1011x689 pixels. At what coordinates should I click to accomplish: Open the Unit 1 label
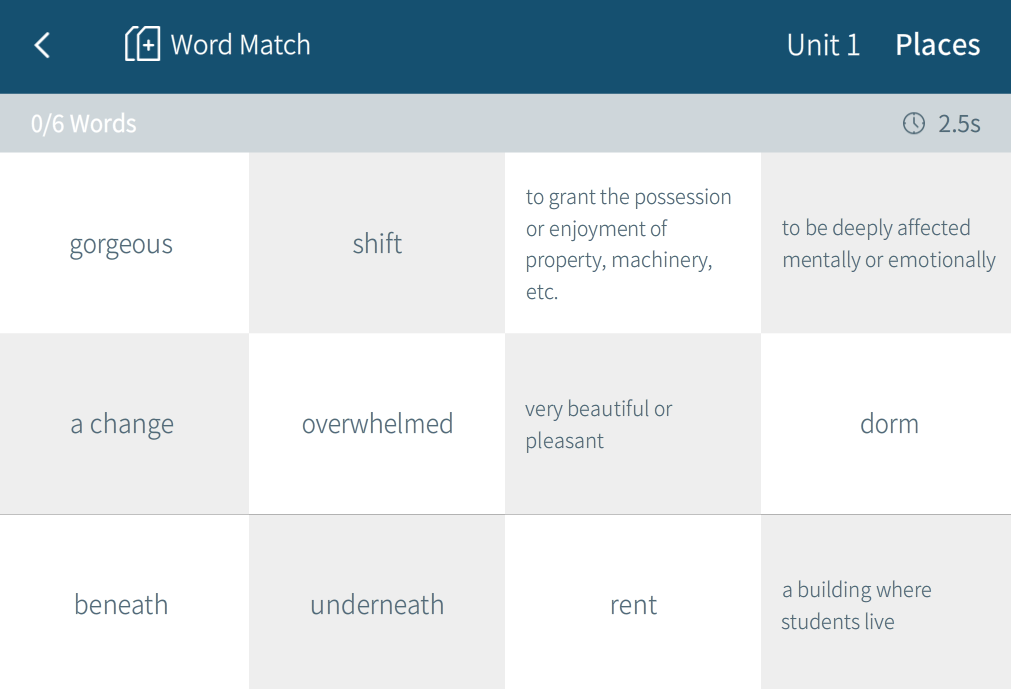[823, 45]
